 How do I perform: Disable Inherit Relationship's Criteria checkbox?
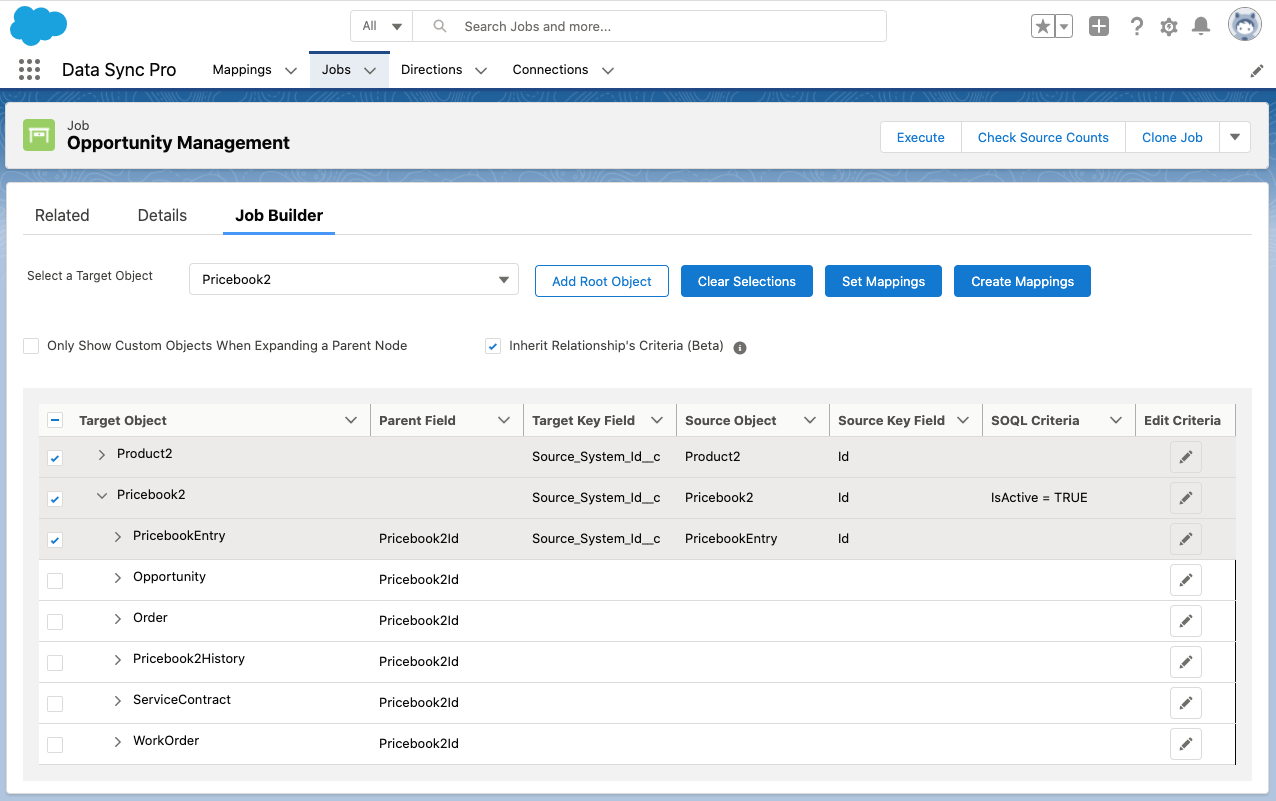(493, 346)
